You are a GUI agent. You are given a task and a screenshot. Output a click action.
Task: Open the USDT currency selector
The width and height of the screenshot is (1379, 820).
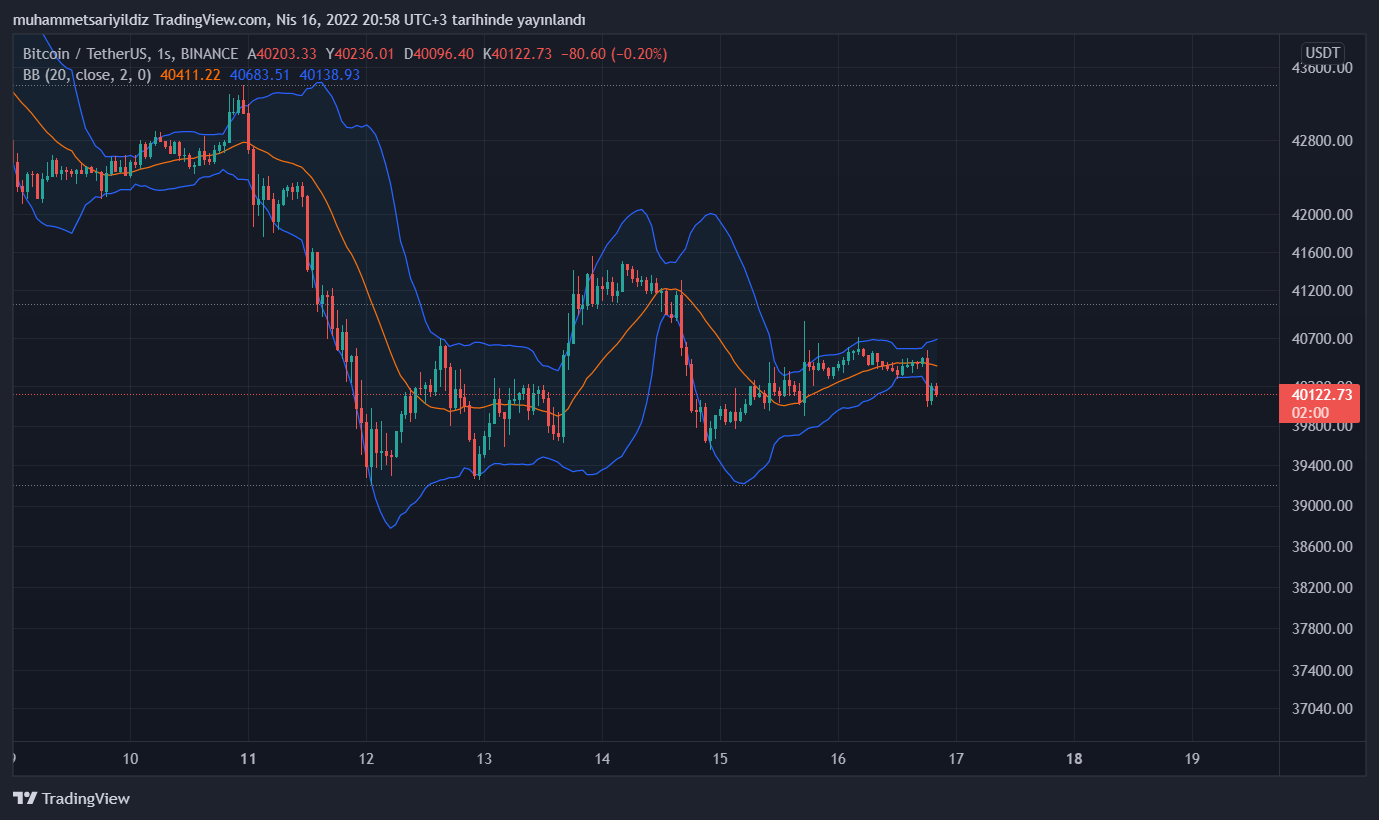[1322, 53]
